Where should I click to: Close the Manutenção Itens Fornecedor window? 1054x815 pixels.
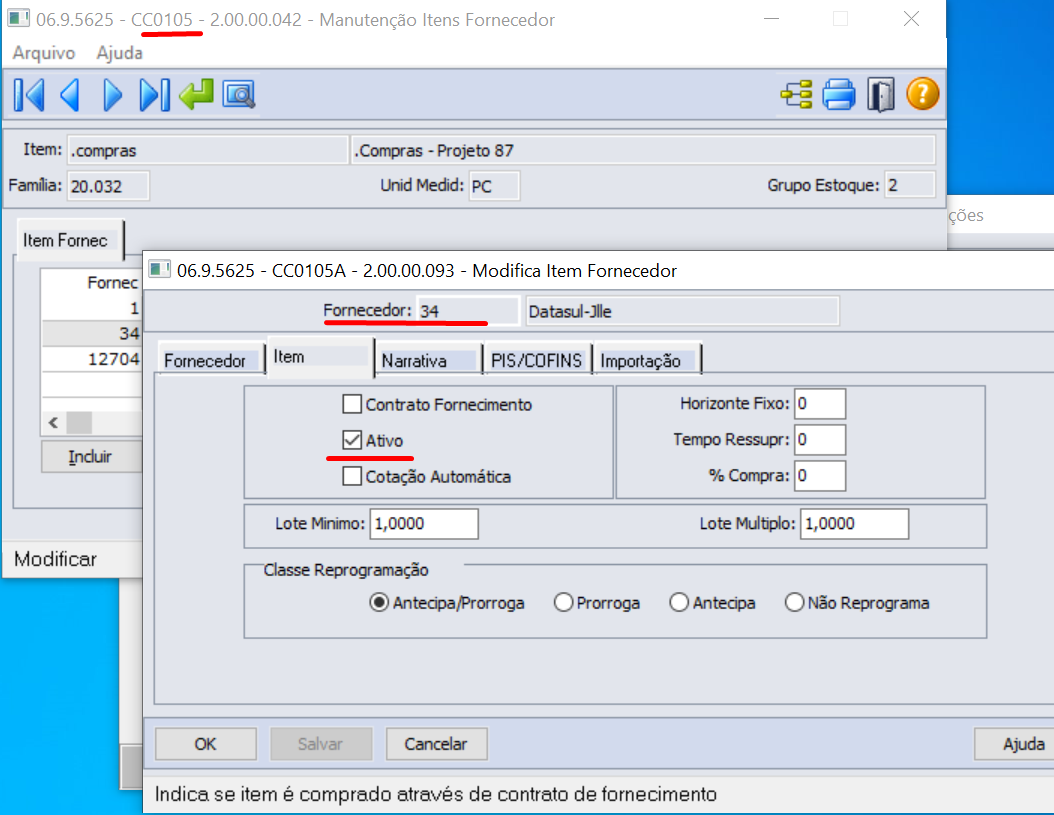[911, 19]
